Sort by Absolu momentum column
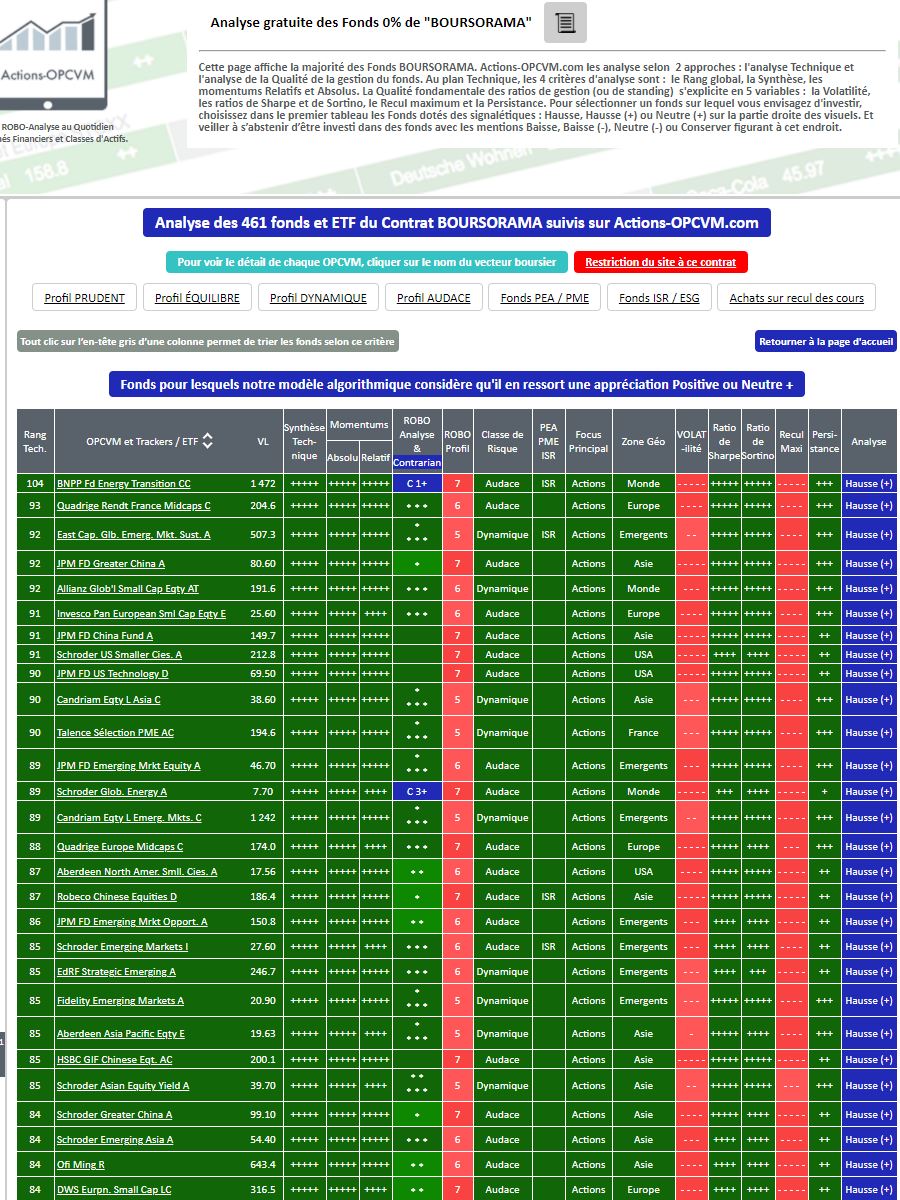Image resolution: width=900 pixels, height=1200 pixels. click(342, 457)
